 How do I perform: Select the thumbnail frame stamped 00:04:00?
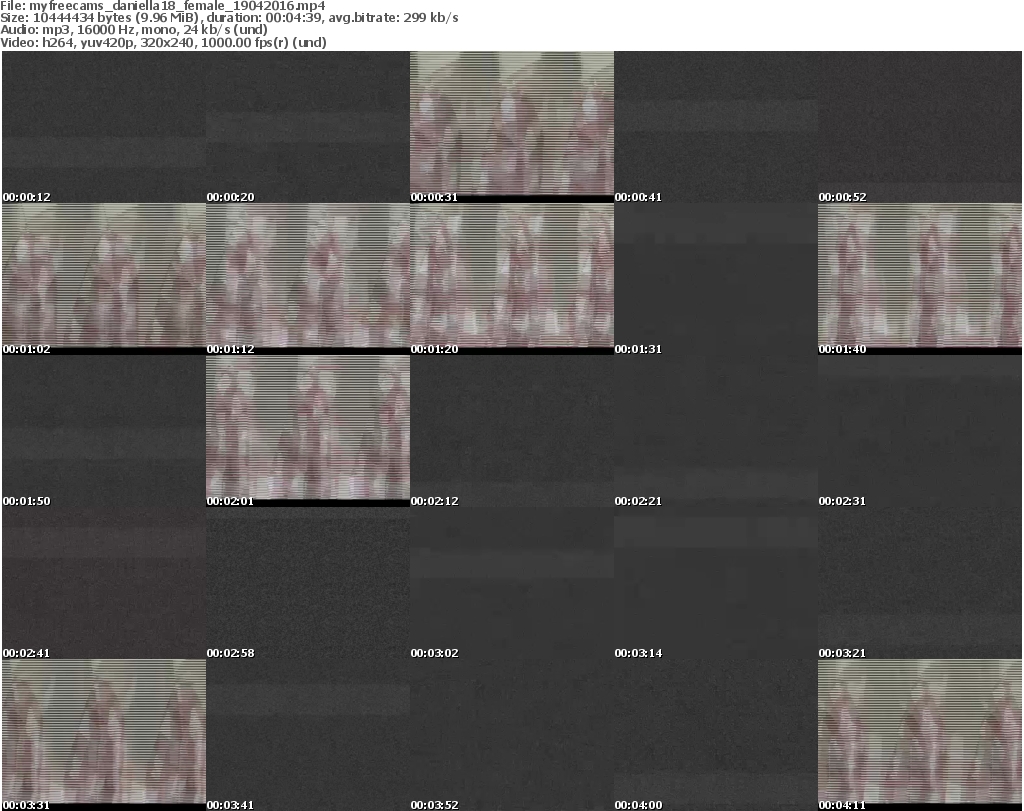(716, 735)
